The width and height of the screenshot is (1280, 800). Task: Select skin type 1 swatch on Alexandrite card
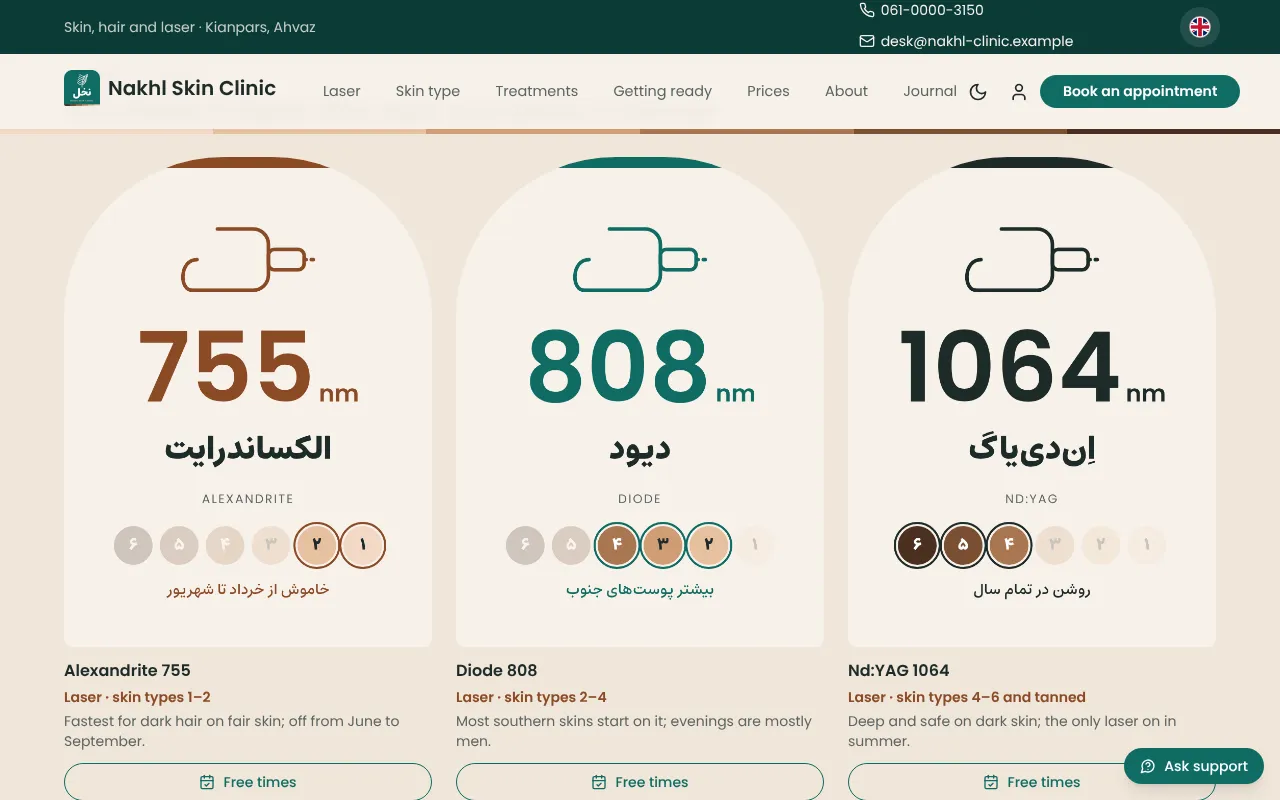pos(363,545)
